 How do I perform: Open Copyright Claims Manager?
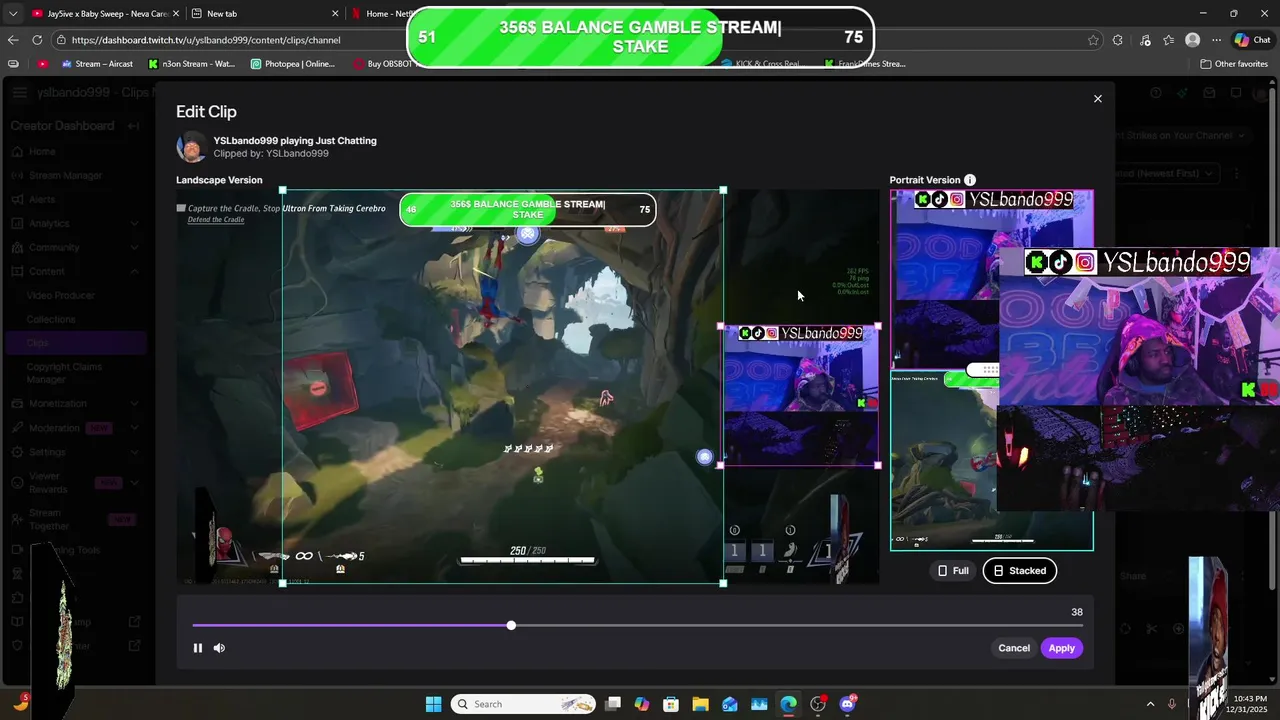coord(64,373)
